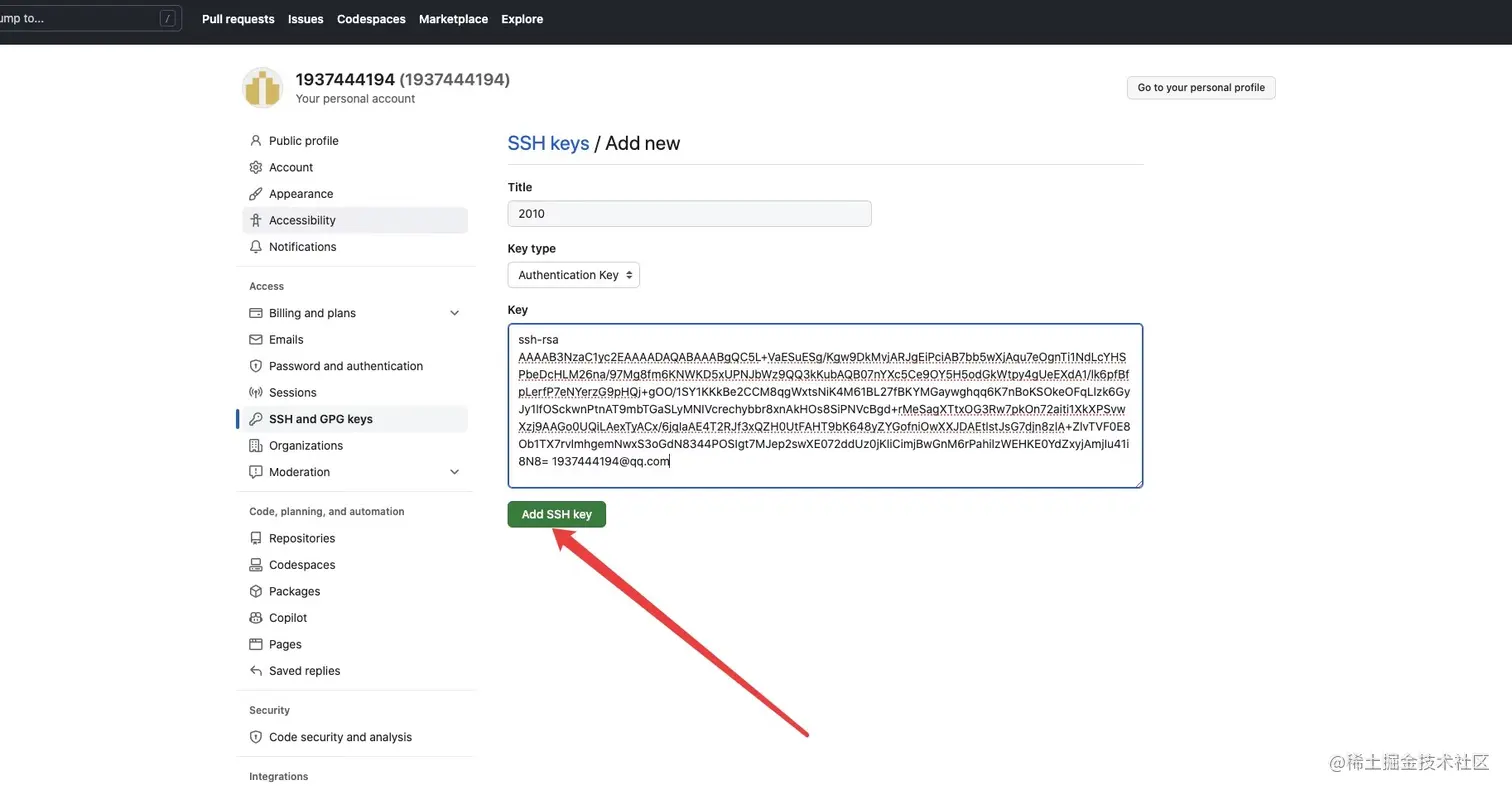
Task: Open Issues in top navigation
Action: (305, 19)
